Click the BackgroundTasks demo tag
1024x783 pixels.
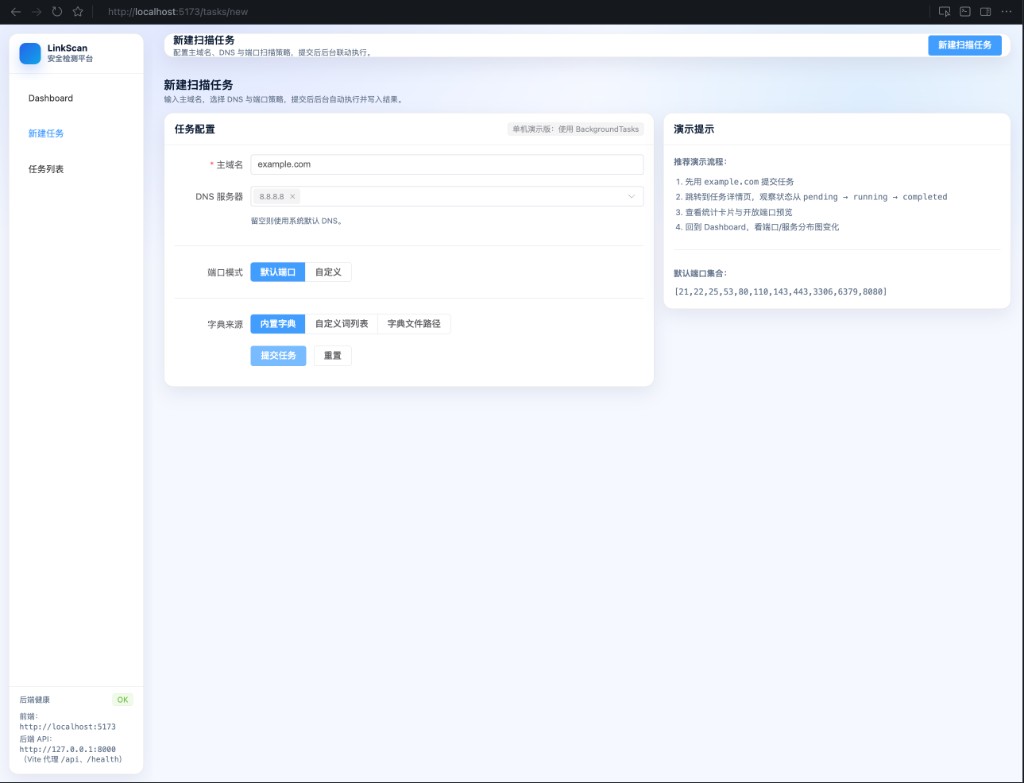coord(575,129)
